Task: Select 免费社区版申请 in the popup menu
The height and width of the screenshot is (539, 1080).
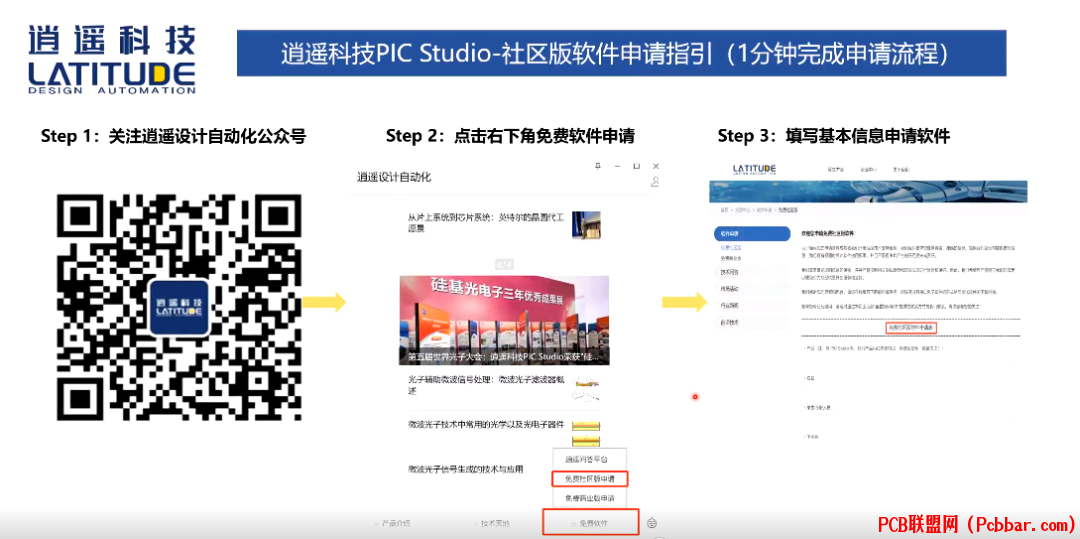Action: pyautogui.click(x=590, y=478)
